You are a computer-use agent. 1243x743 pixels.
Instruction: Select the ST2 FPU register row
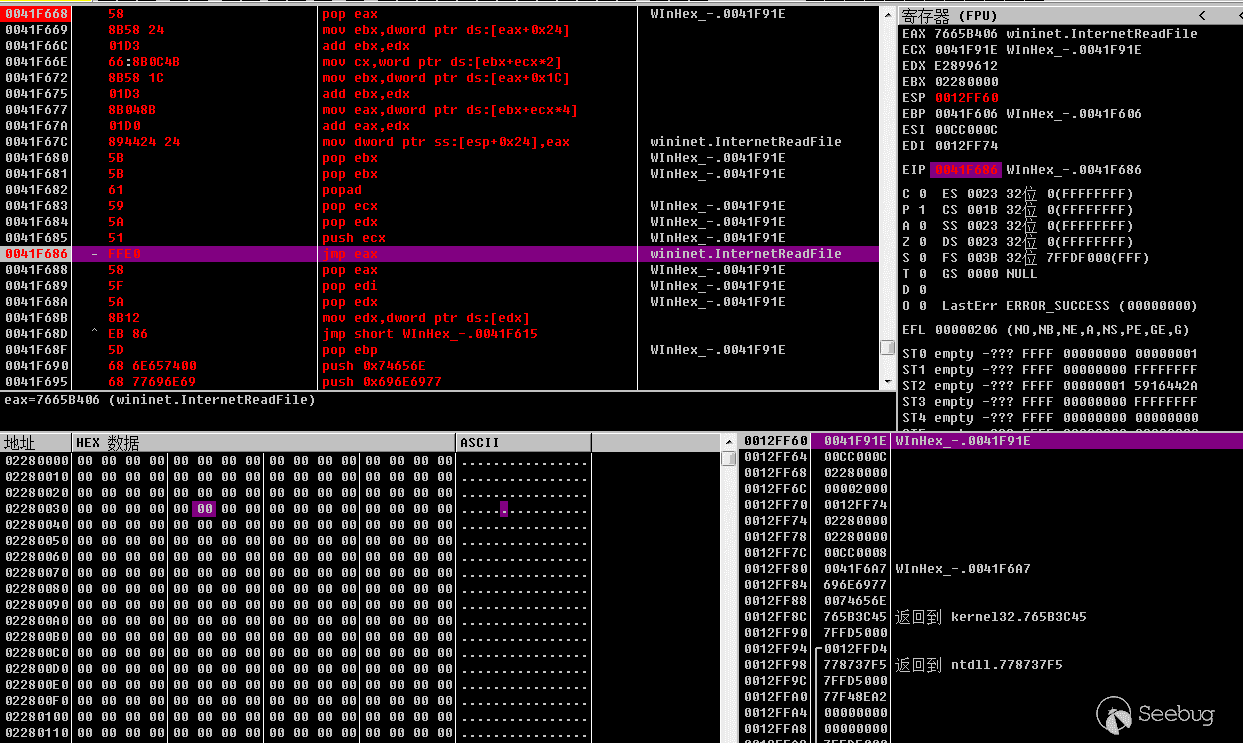(x=1049, y=386)
